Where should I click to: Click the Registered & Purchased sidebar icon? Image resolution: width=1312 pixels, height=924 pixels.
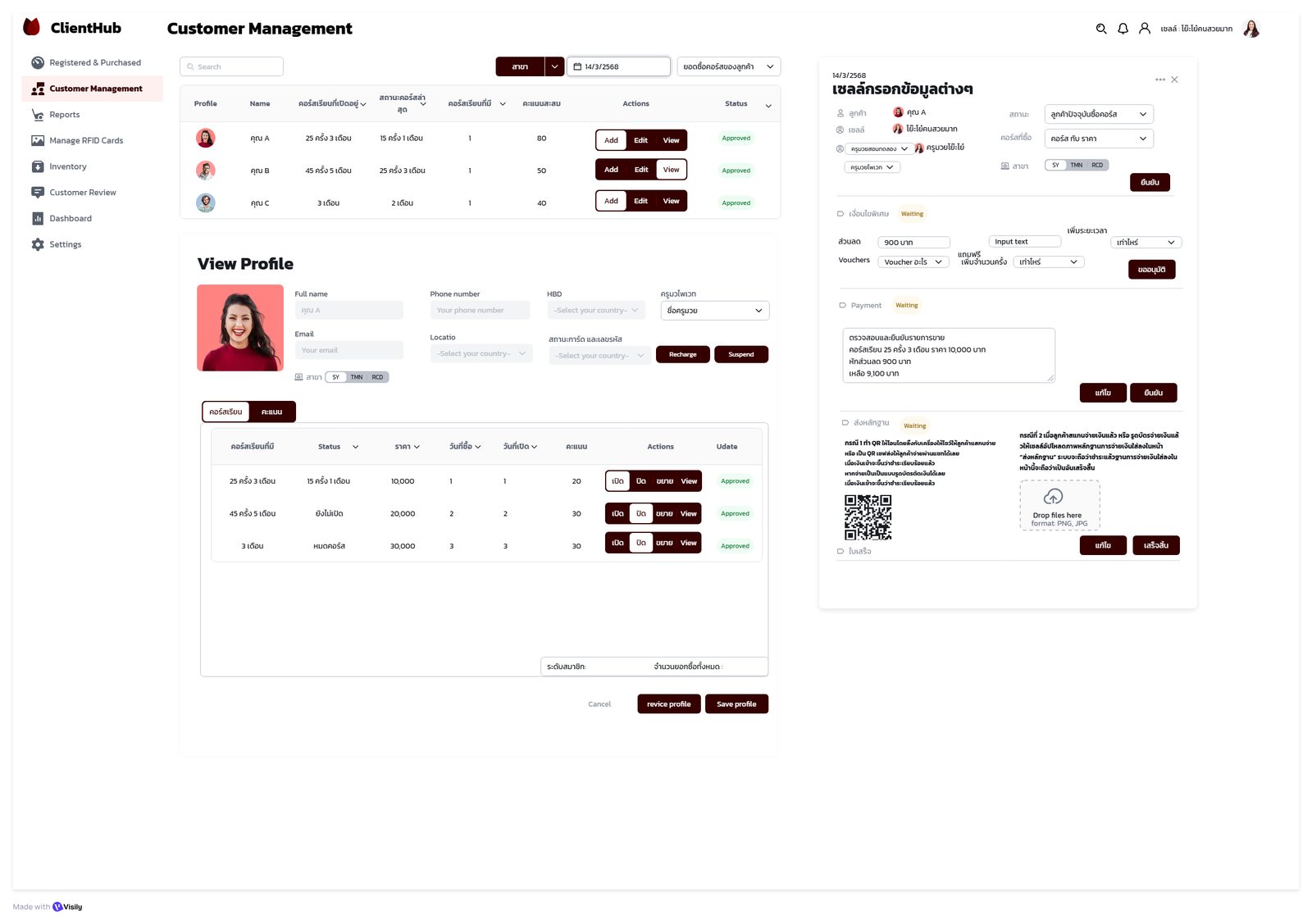tap(38, 62)
